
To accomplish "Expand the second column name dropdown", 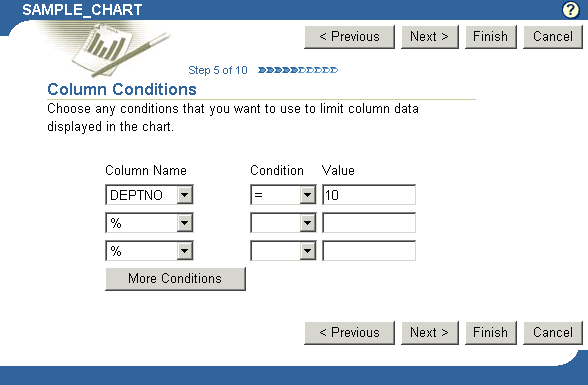I will pos(149,223).
